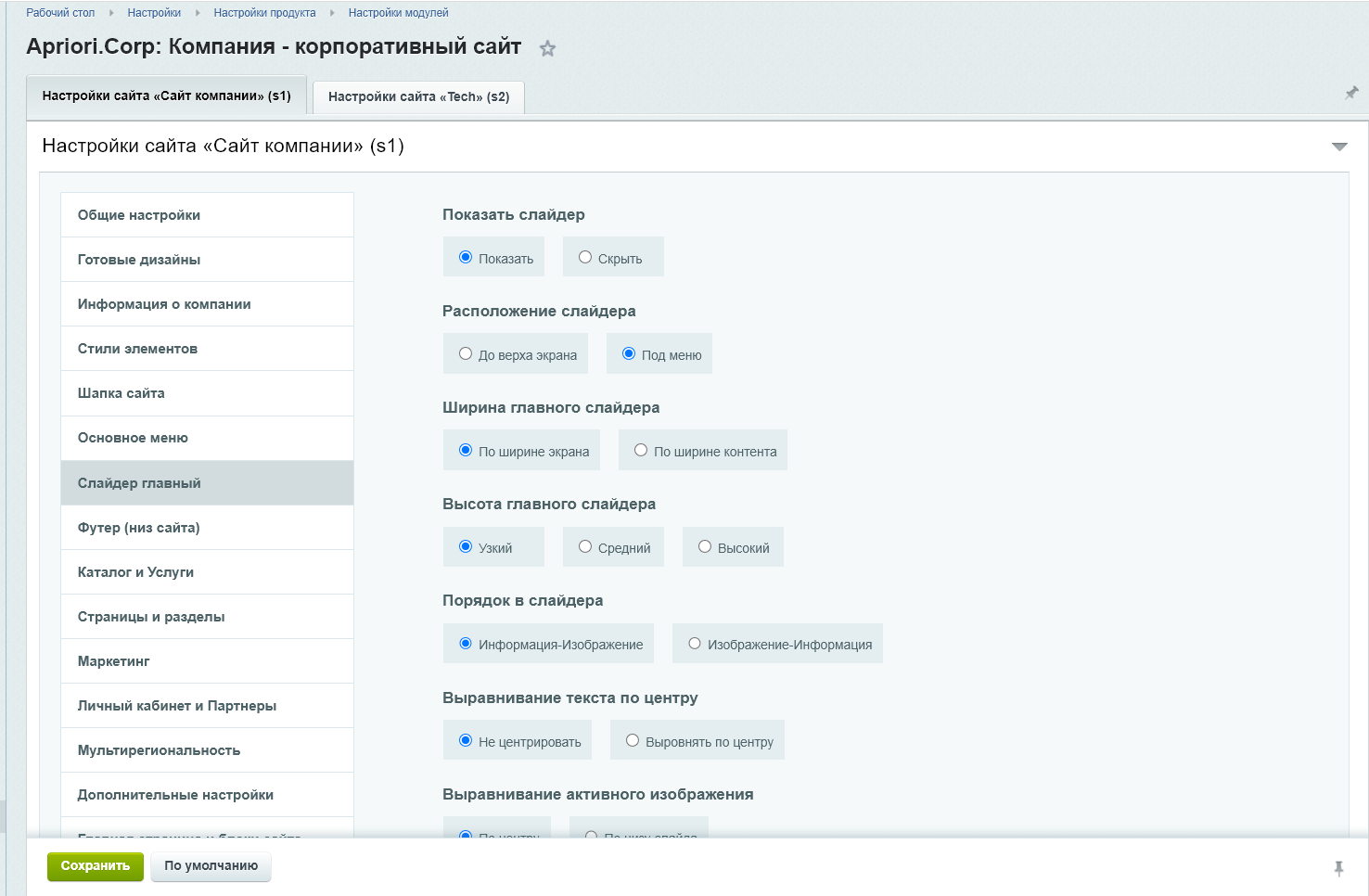Open the «Шапка сайта» settings section
The image size is (1369, 896).
[x=122, y=393]
